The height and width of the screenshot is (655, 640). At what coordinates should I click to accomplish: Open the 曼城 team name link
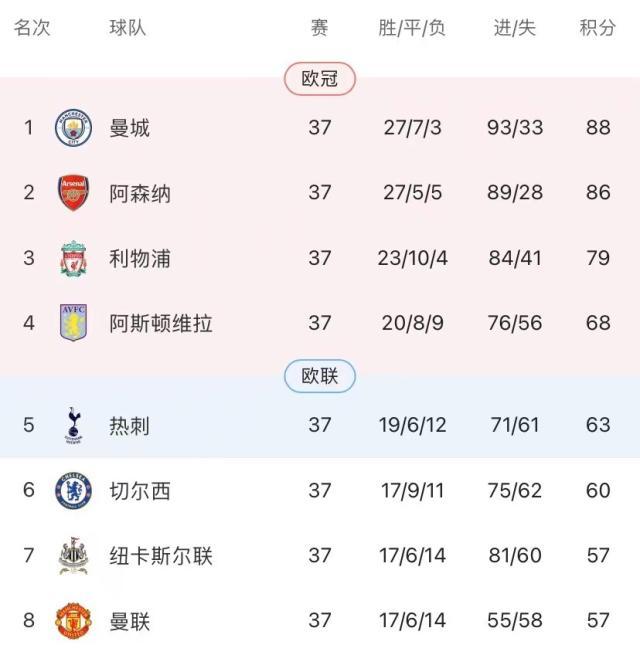[x=130, y=128]
